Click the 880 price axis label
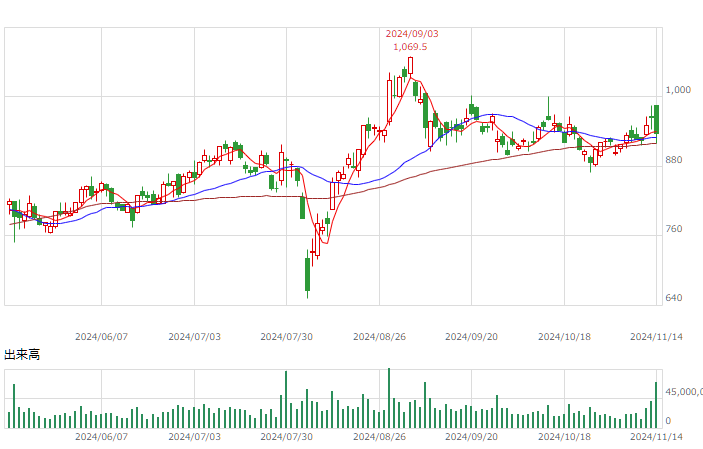Image resolution: width=703 pixels, height=449 pixels. coord(674,160)
